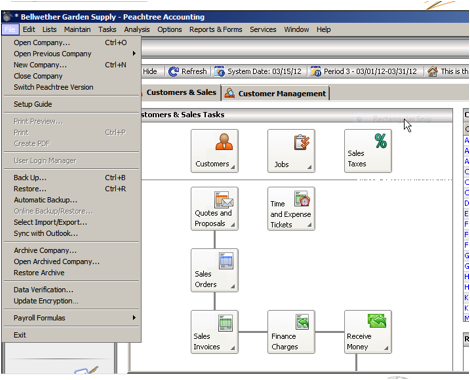The height and width of the screenshot is (380, 470).
Task: Choose Restore Archive menu entry
Action: [71, 273]
